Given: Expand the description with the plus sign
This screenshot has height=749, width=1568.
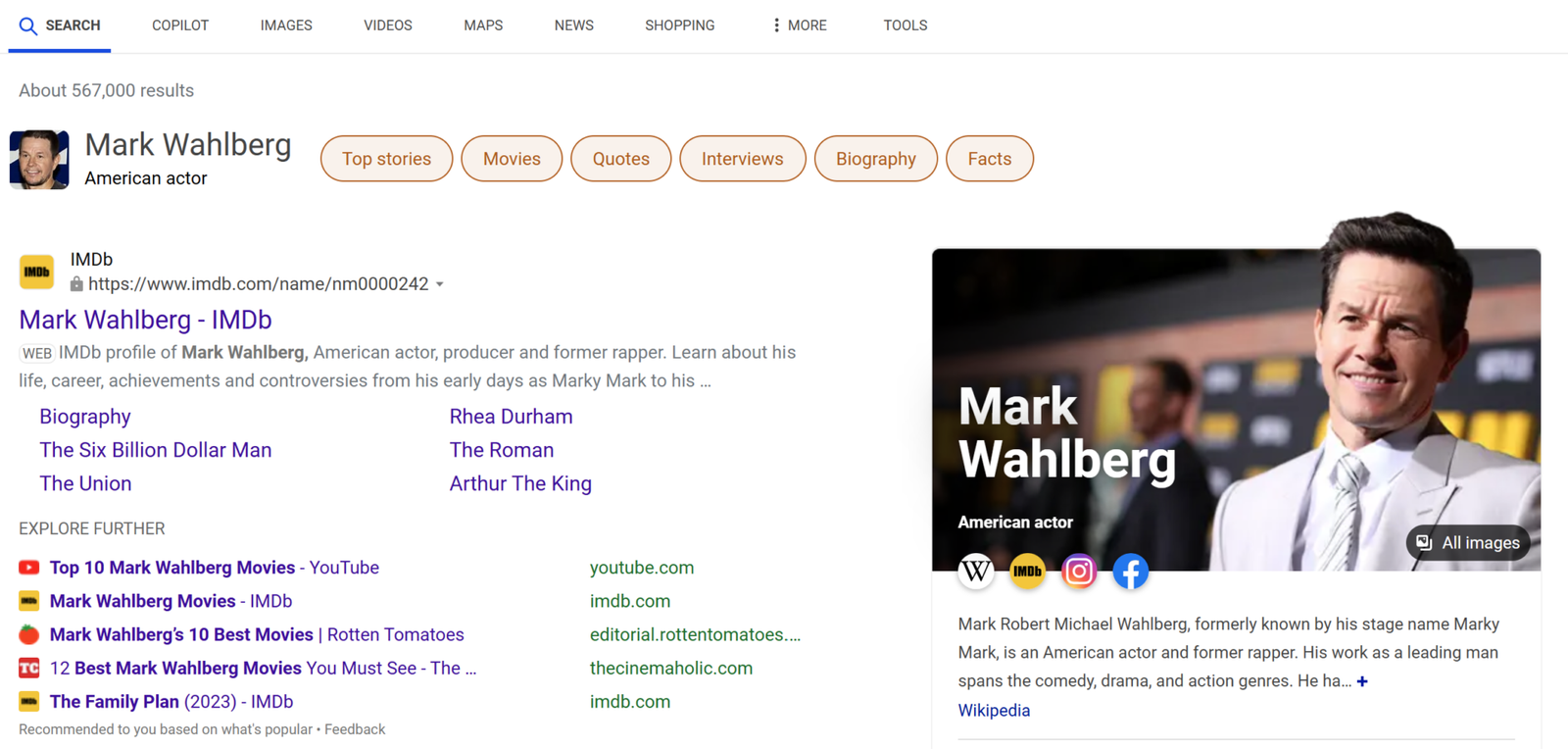Looking at the screenshot, I should [x=1362, y=681].
